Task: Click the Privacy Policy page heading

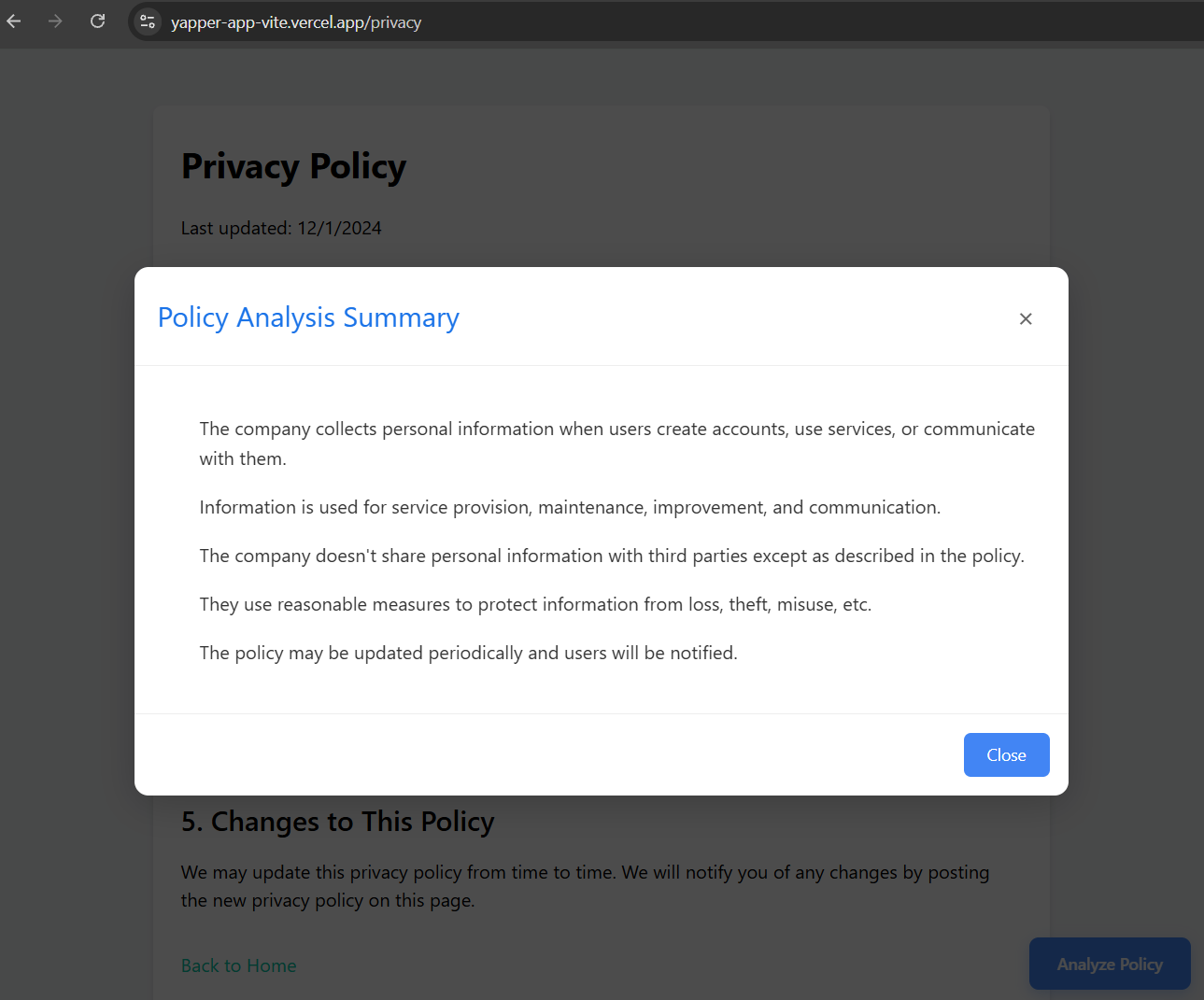Action: pyautogui.click(x=293, y=166)
